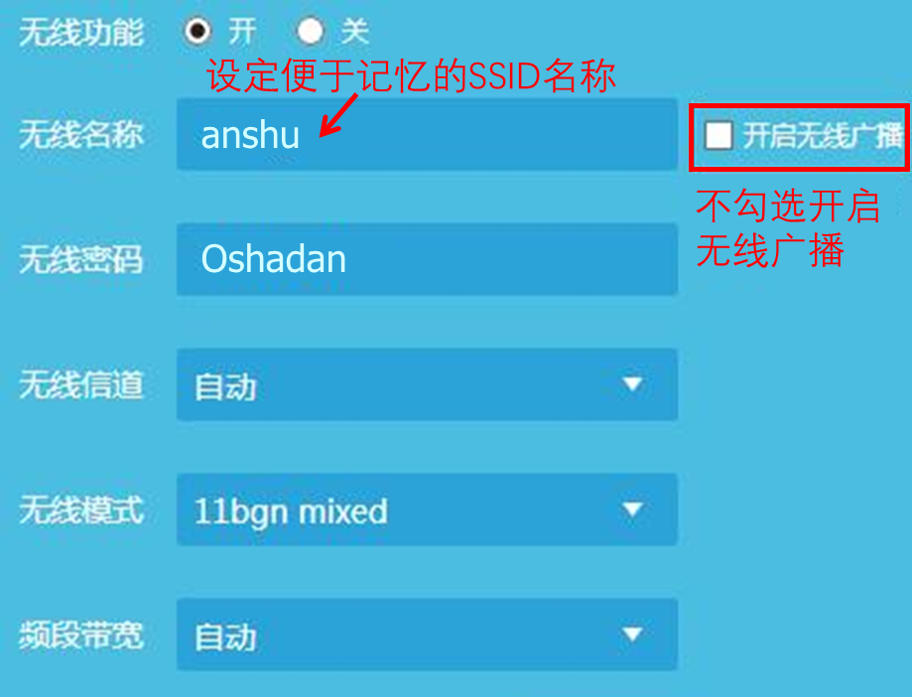Open the 无线模式 11bgn mixed dropdown
The image size is (912, 697).
click(428, 510)
